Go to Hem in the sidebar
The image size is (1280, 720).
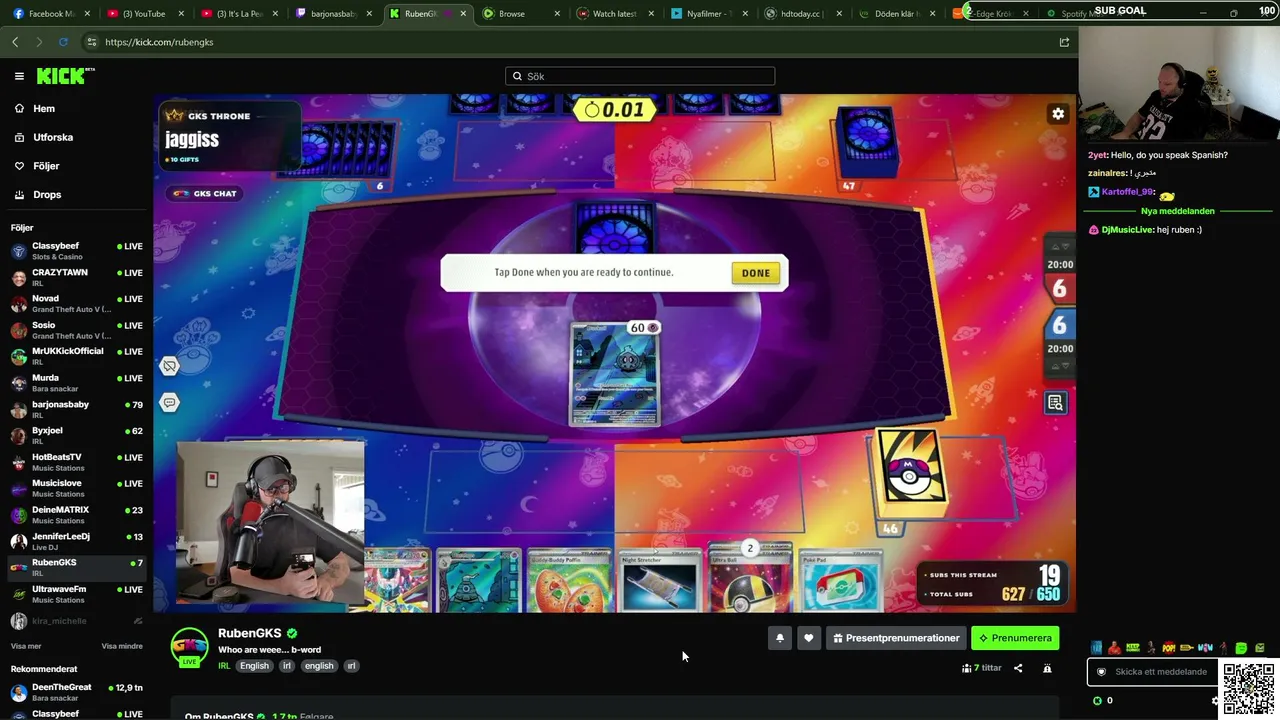tap(43, 109)
